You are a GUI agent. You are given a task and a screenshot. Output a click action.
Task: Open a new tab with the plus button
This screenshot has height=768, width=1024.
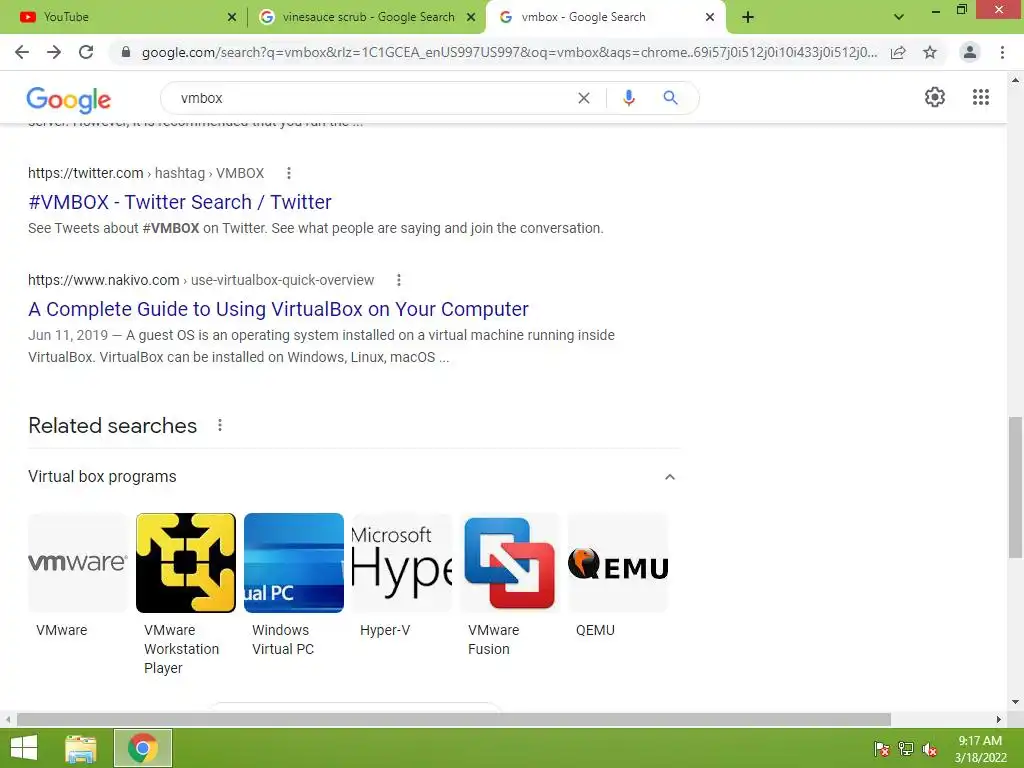point(748,17)
